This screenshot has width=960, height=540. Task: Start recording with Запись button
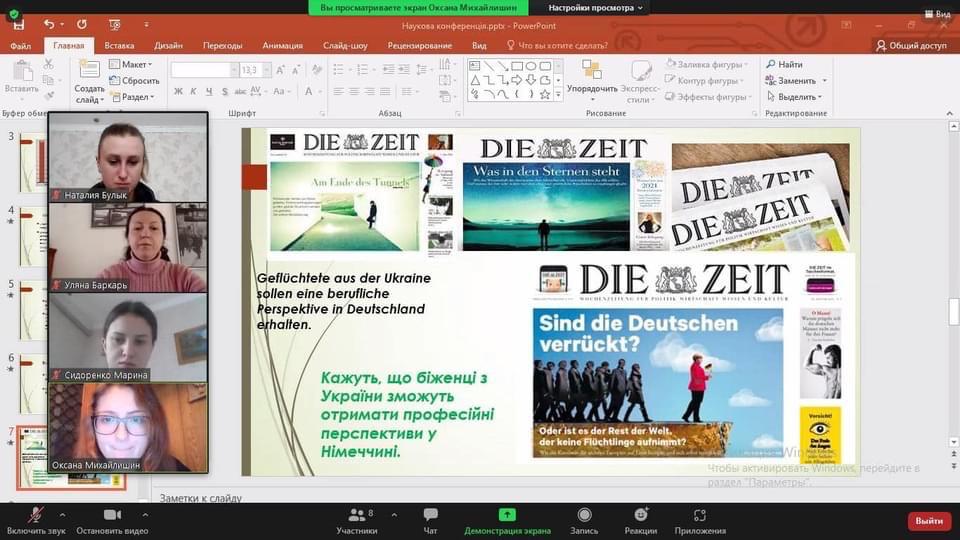(x=584, y=515)
